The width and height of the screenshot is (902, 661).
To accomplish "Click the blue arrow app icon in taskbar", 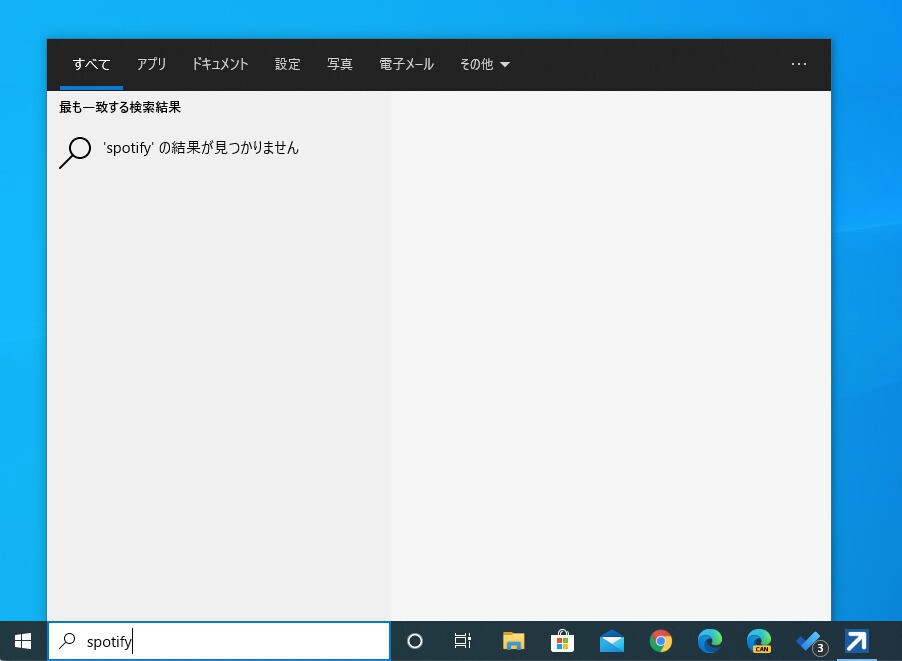I will (856, 641).
